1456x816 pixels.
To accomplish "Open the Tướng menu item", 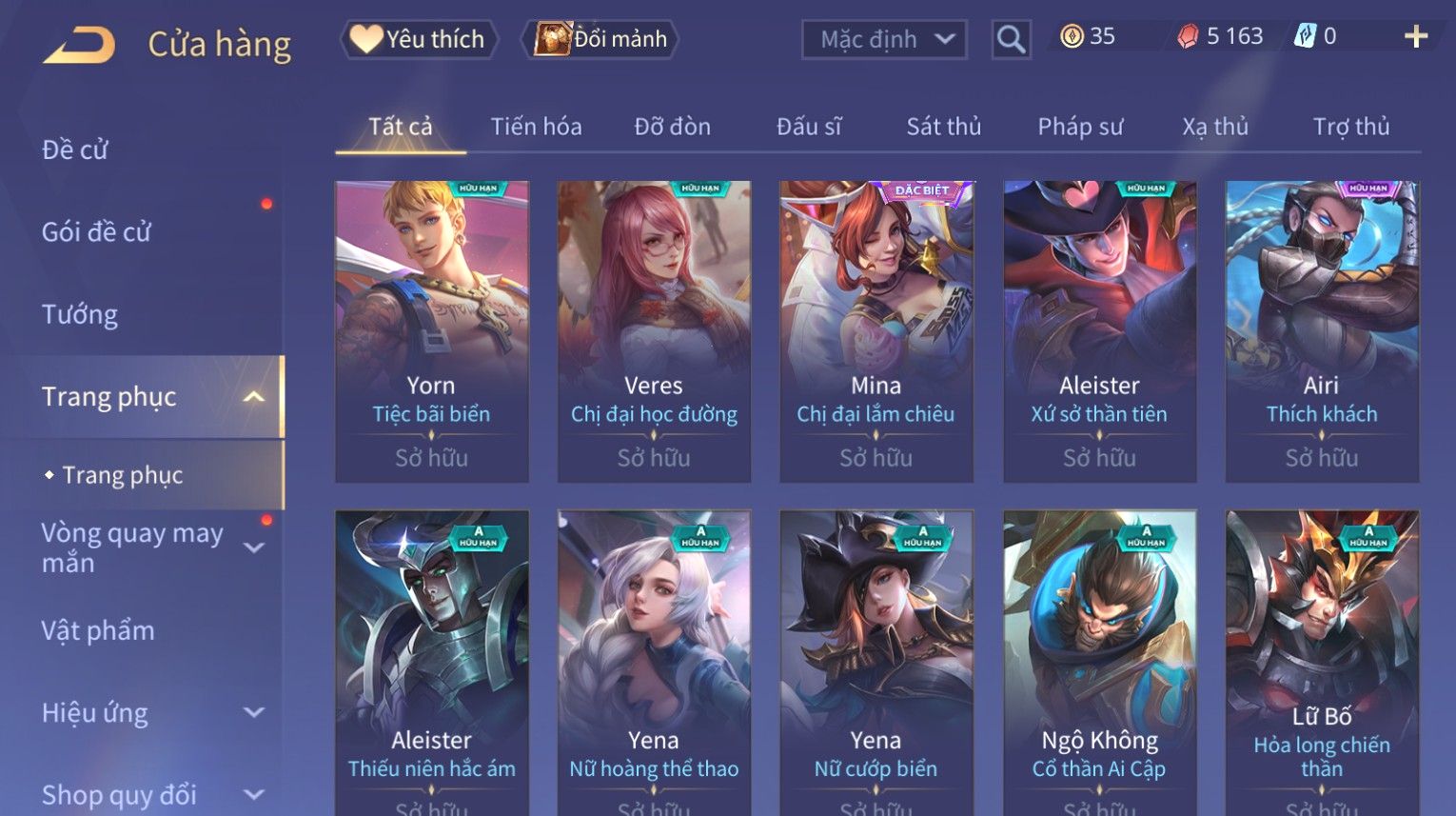I will [x=80, y=314].
